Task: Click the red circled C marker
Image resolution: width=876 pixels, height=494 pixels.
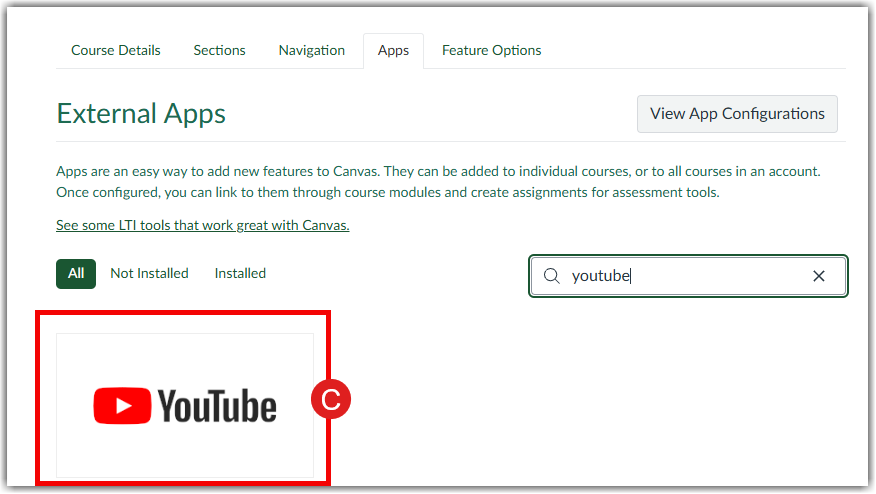Action: (331, 400)
